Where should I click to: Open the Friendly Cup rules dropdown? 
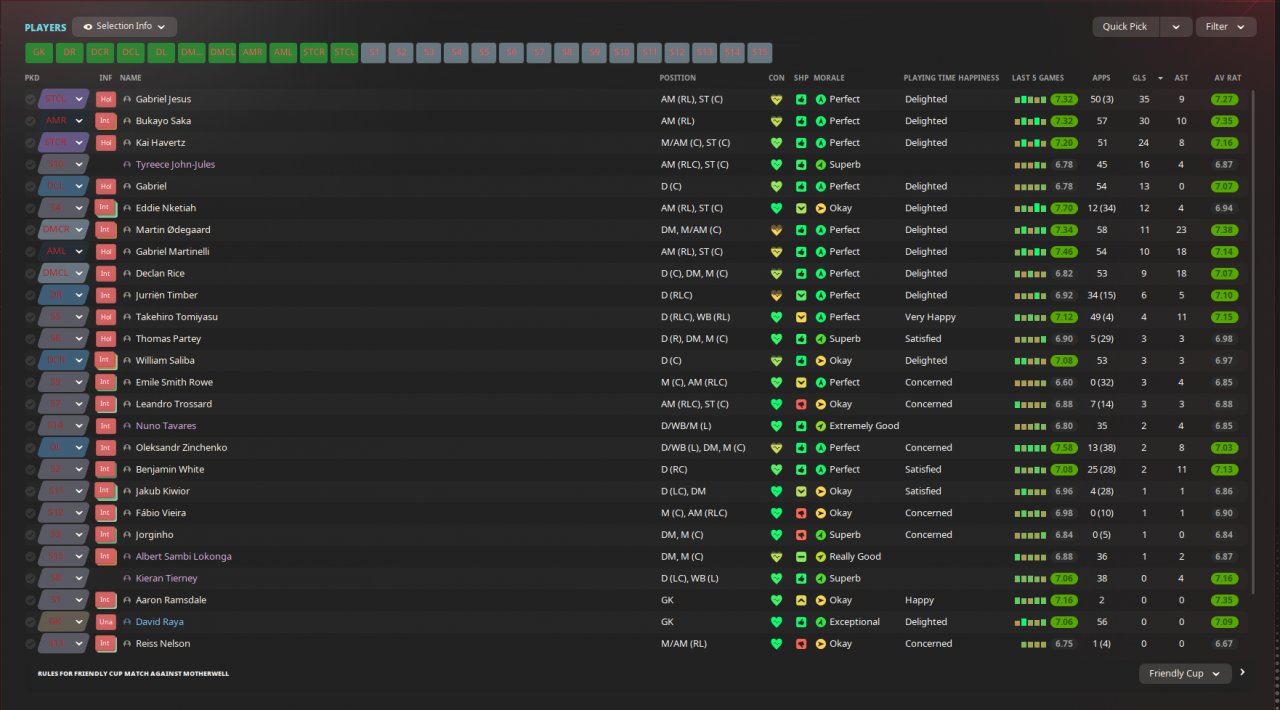(1185, 674)
